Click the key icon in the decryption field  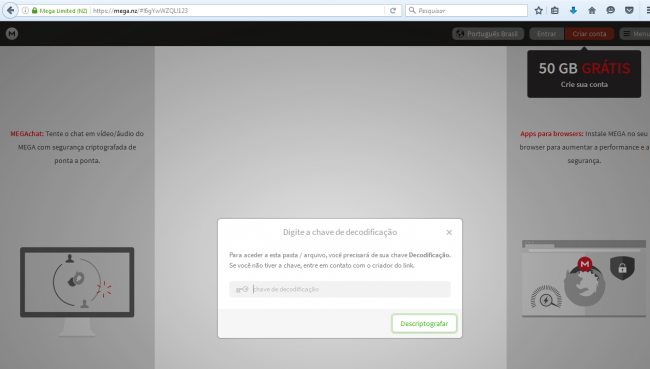pos(242,289)
